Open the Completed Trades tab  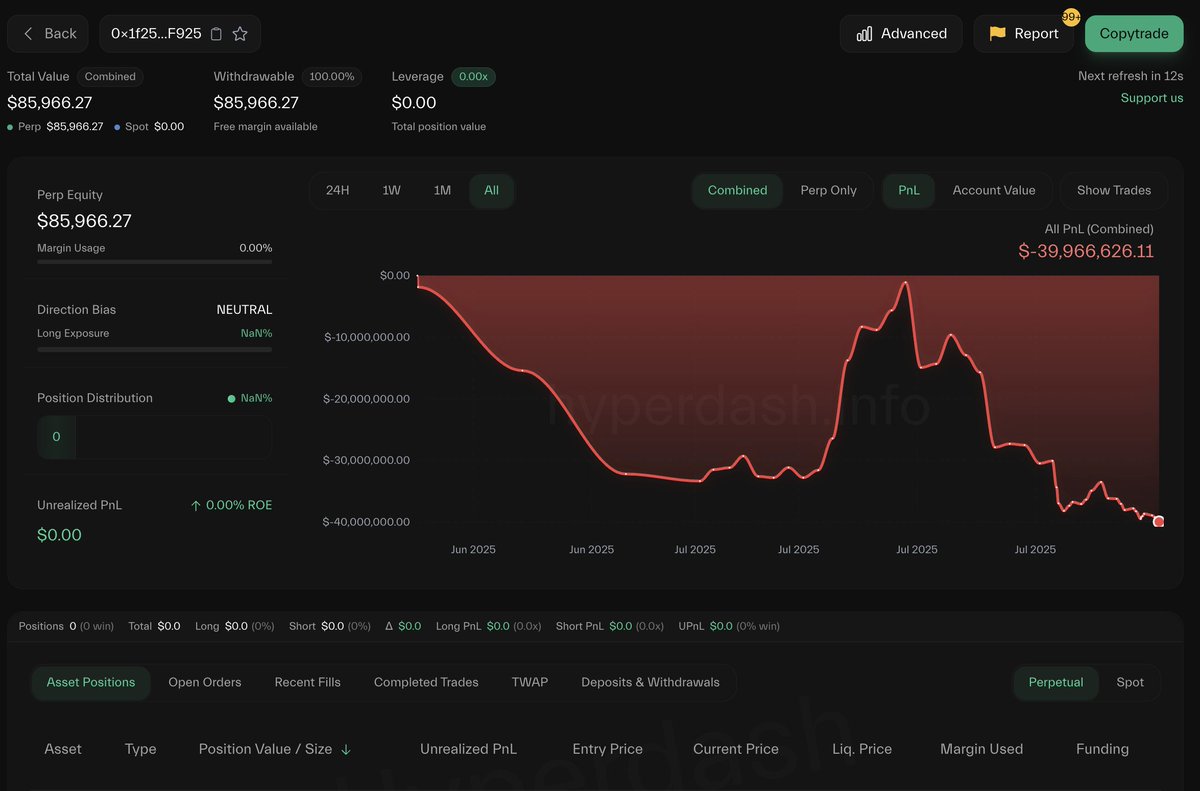(425, 682)
